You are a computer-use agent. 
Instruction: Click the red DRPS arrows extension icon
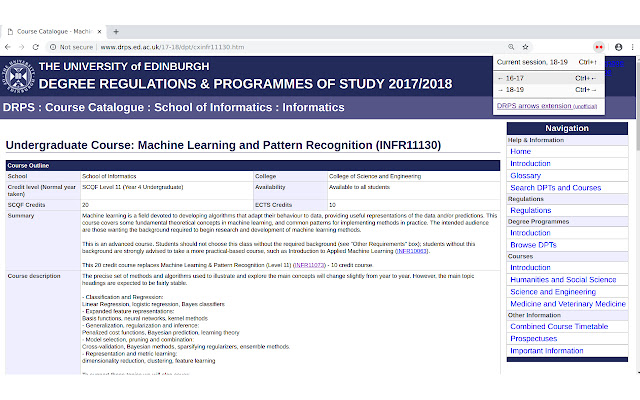599,47
